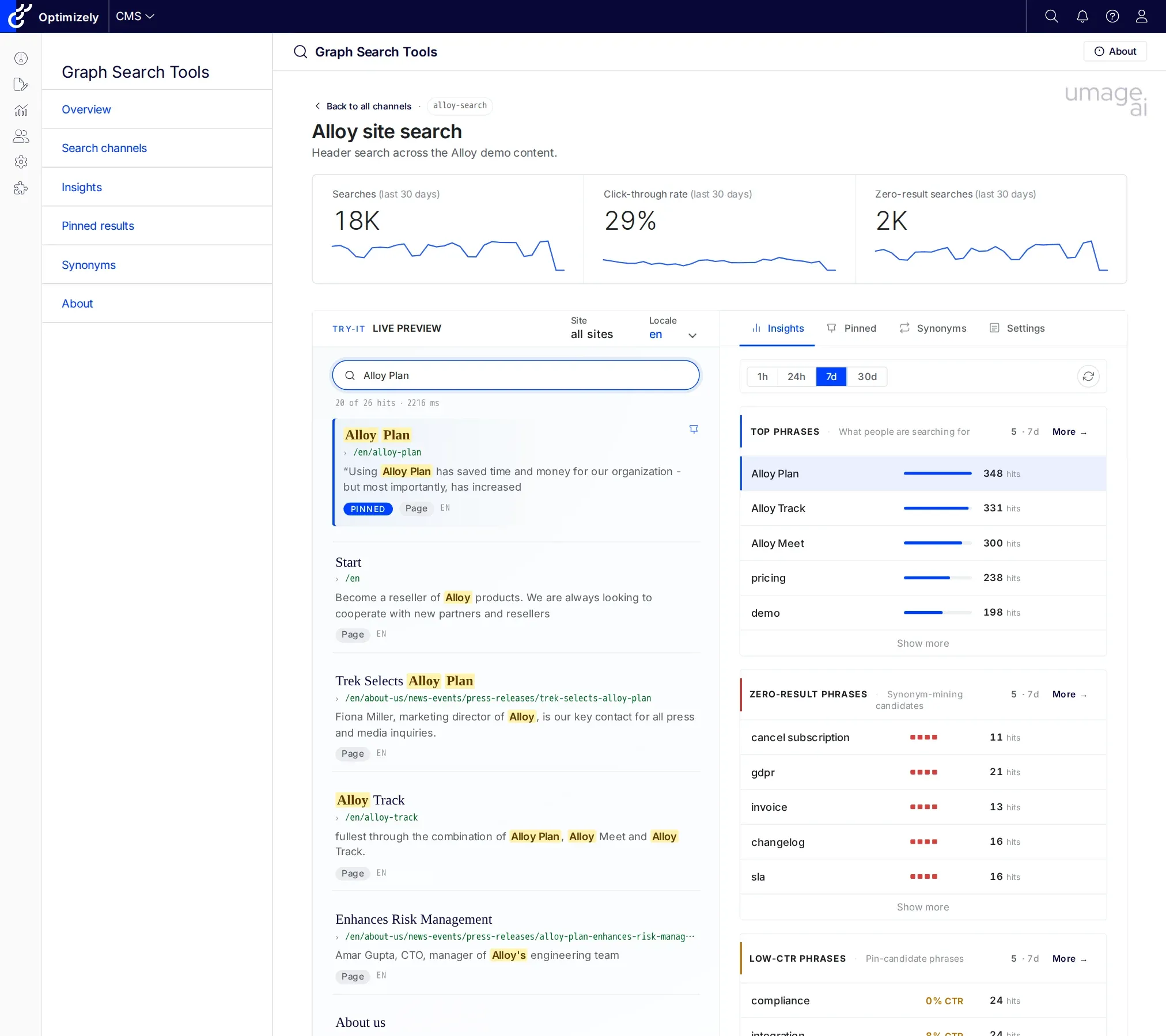Select the compliance low-CTR row

[923, 1001]
